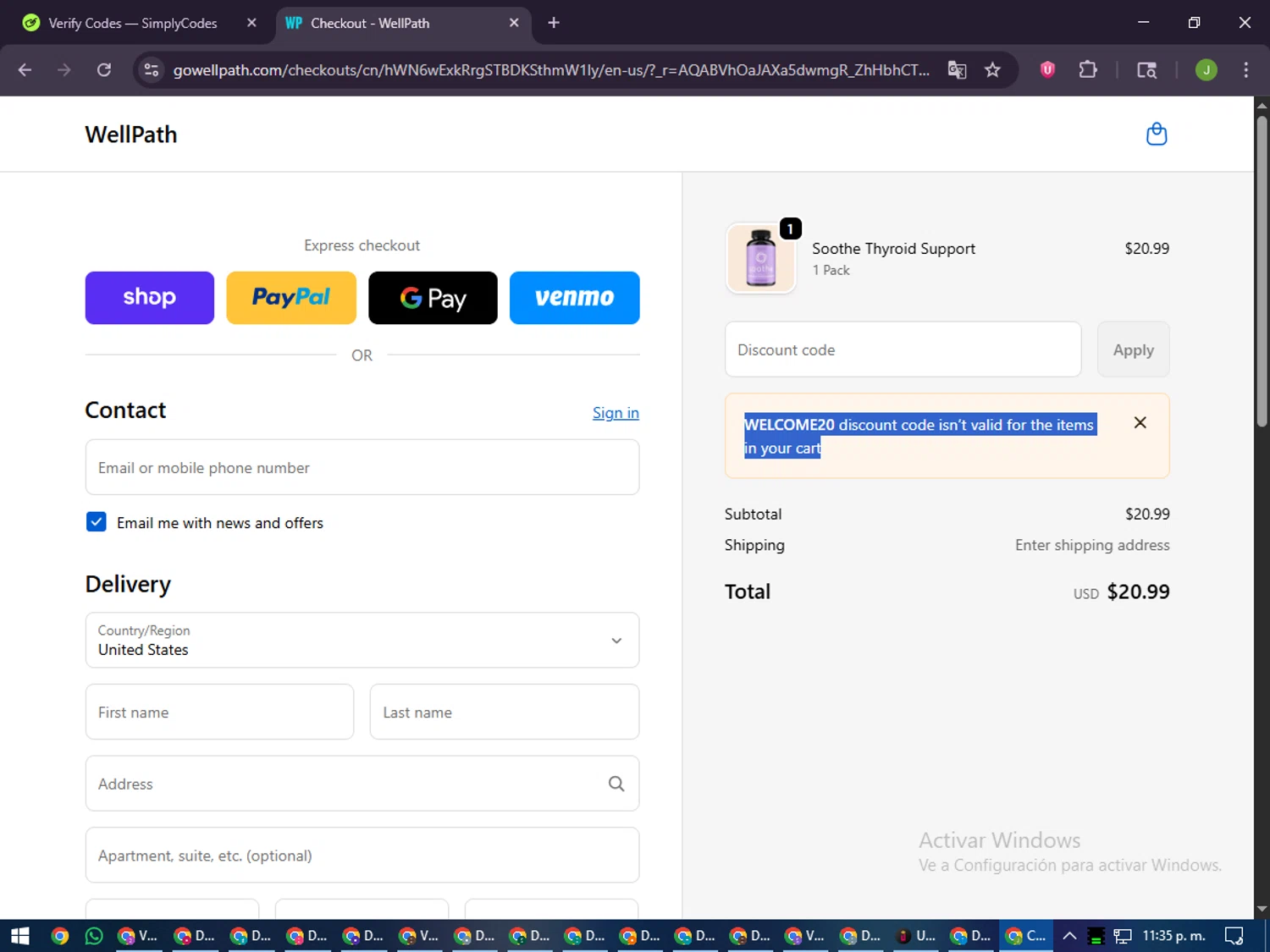Image resolution: width=1270 pixels, height=952 pixels.
Task: Open a new browser tab
Action: [554, 23]
